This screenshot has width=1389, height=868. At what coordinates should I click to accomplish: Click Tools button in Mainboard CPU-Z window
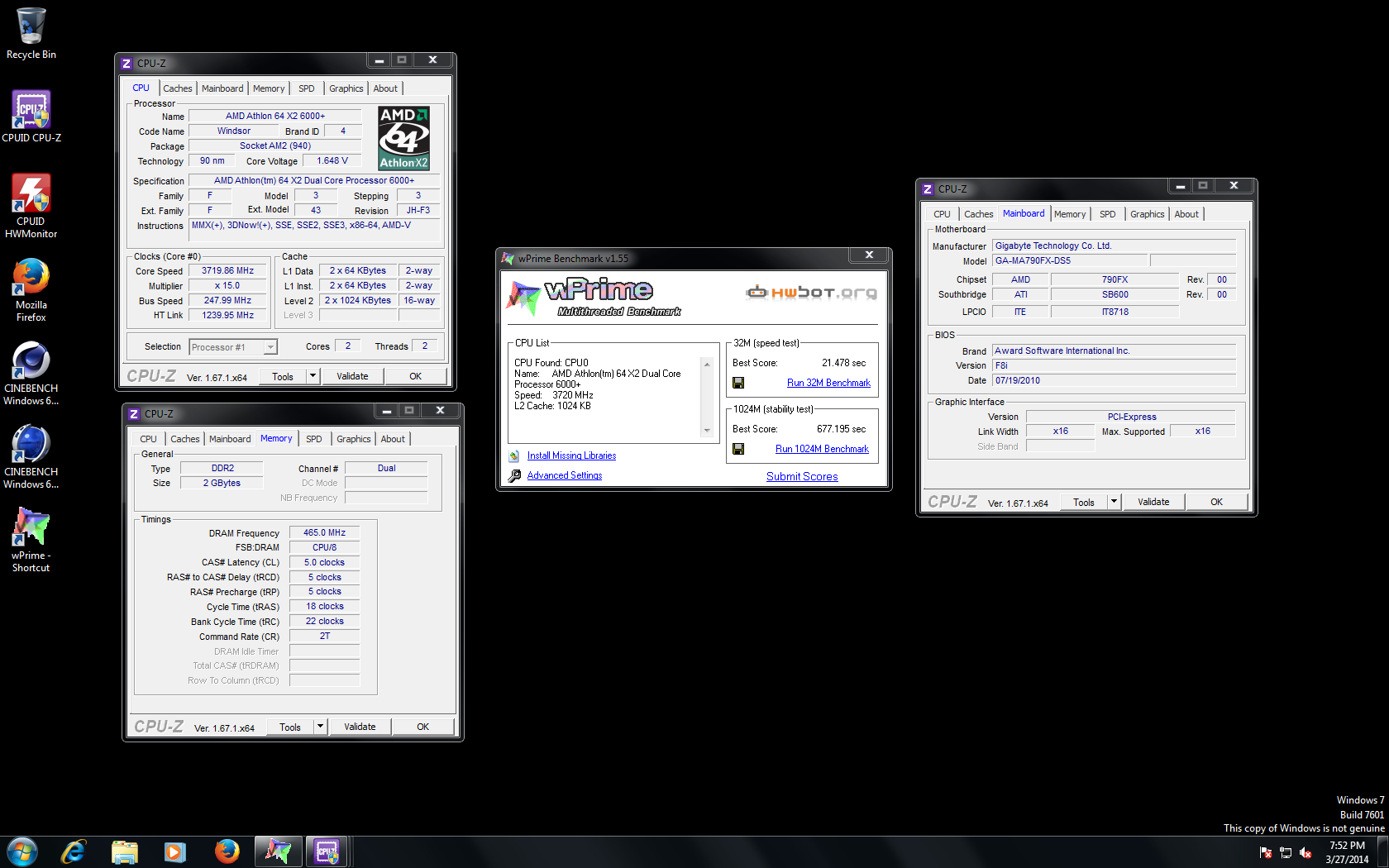1083,502
